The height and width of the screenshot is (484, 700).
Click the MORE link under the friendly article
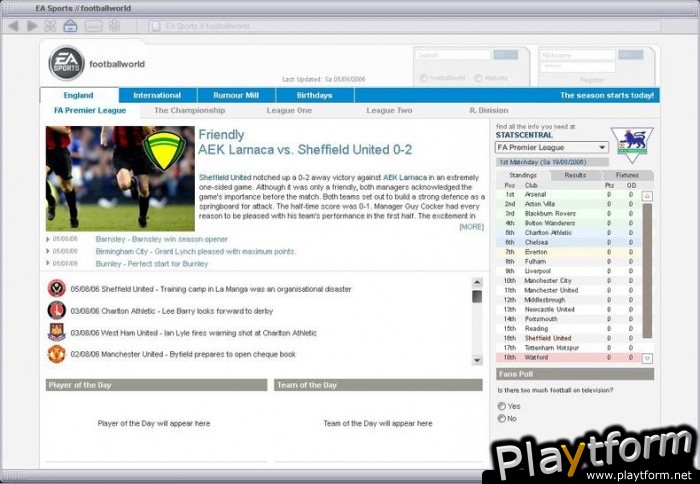click(x=471, y=227)
